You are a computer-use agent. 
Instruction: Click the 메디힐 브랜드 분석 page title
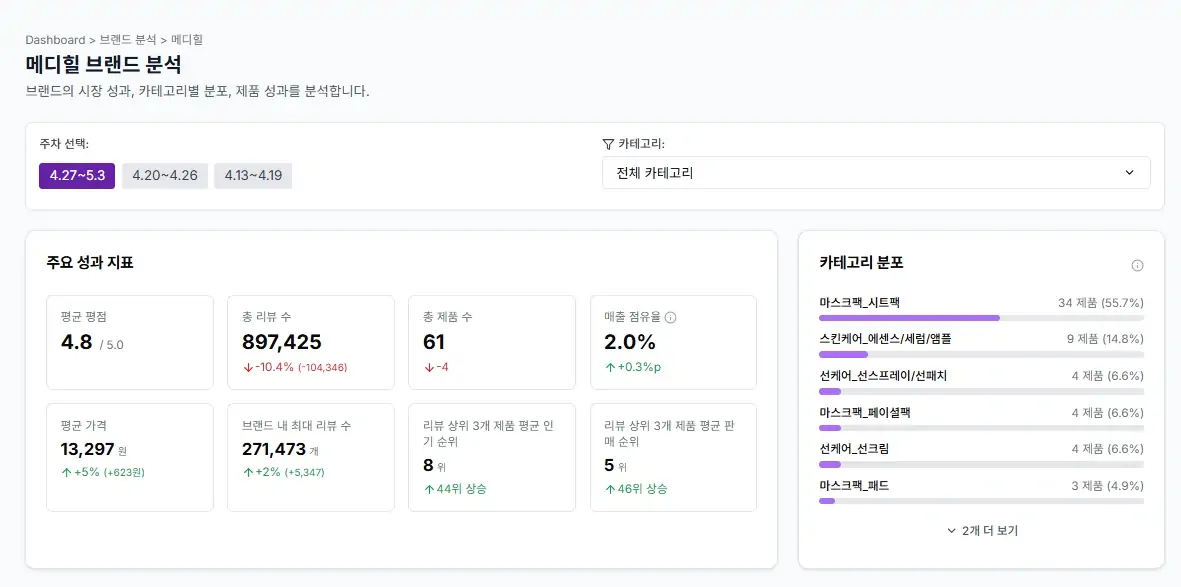[x=103, y=64]
